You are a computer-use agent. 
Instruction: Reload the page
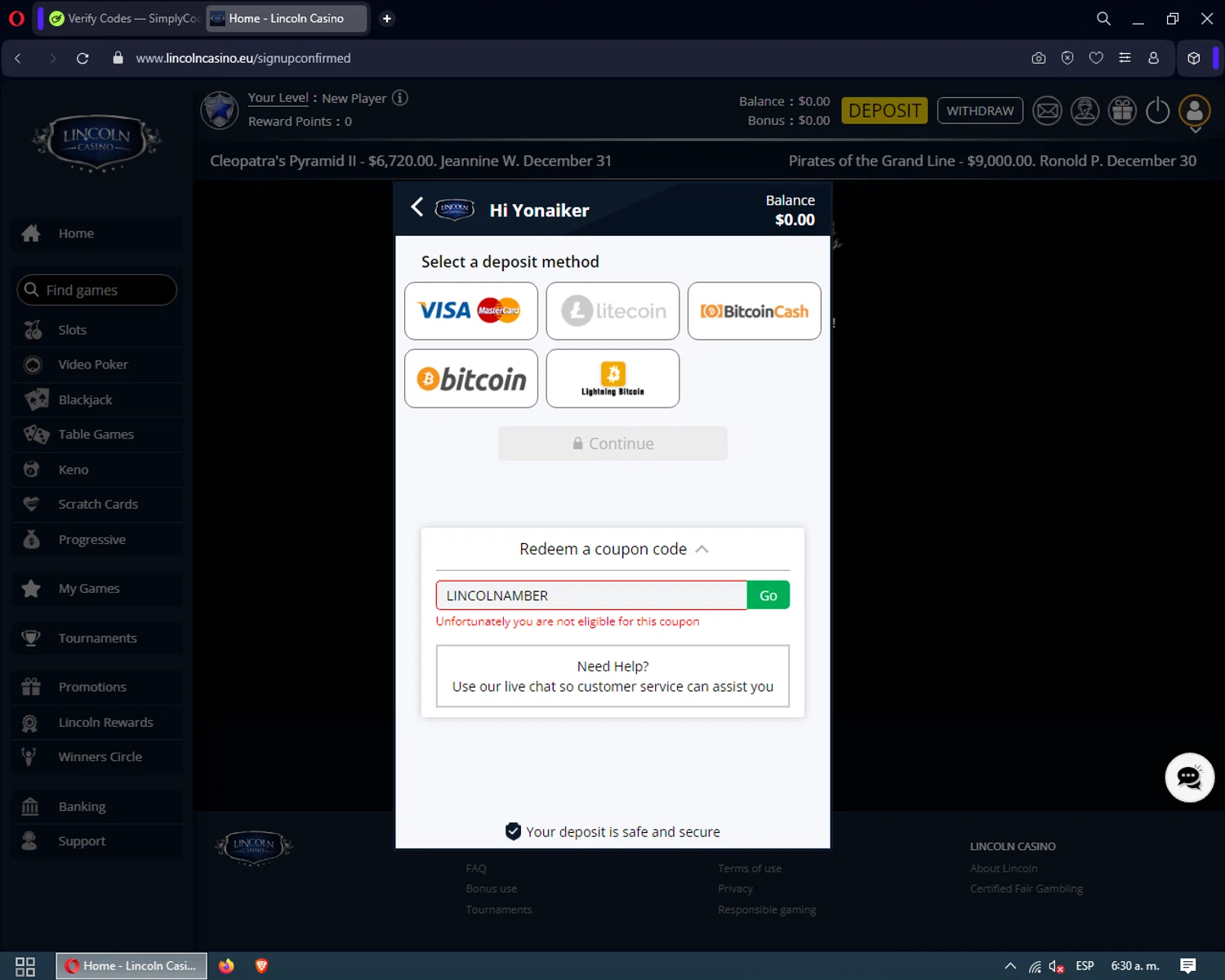(82, 58)
